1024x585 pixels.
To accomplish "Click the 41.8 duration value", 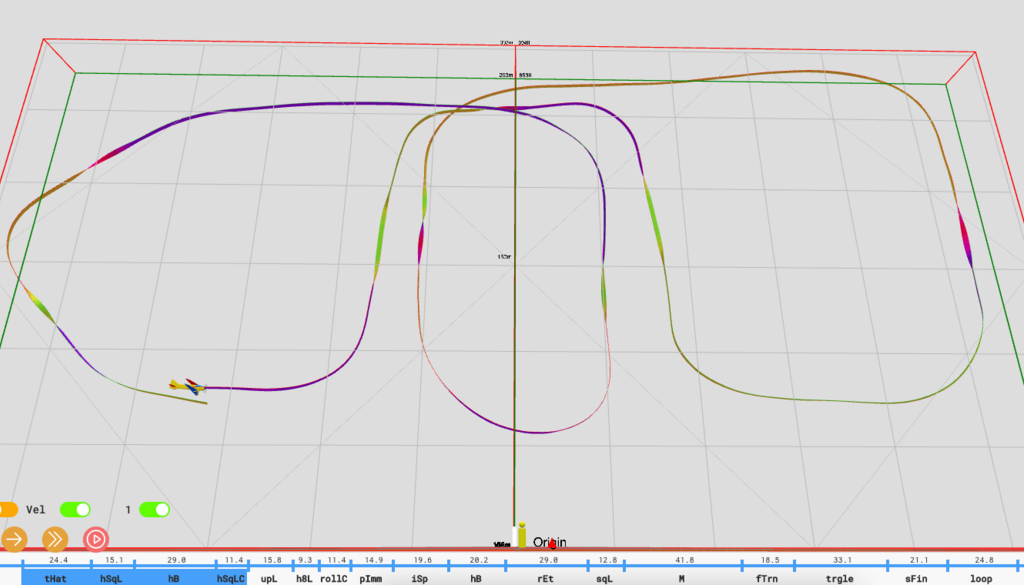I will click(x=684, y=560).
